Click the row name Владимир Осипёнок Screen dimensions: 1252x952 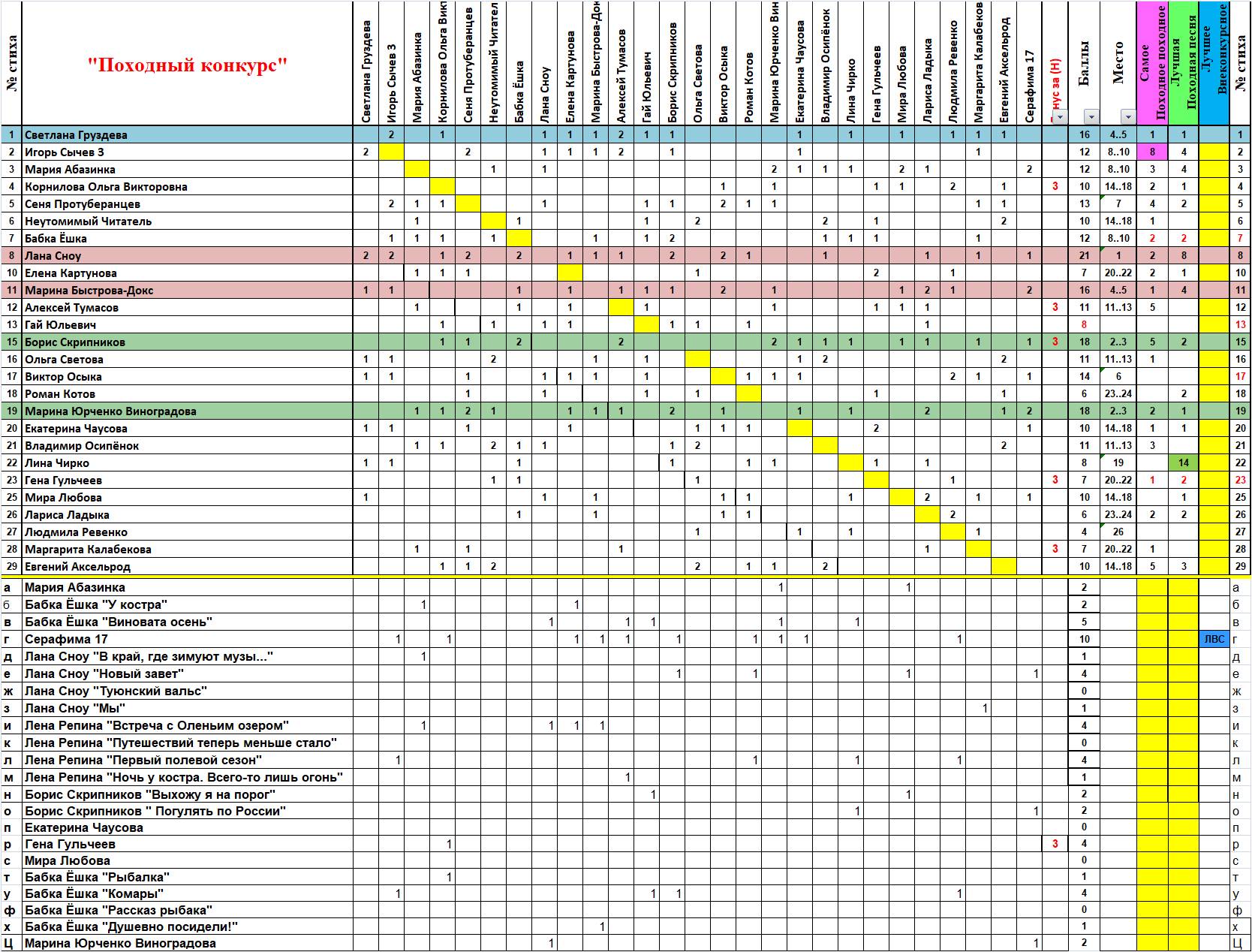pyautogui.click(x=82, y=446)
